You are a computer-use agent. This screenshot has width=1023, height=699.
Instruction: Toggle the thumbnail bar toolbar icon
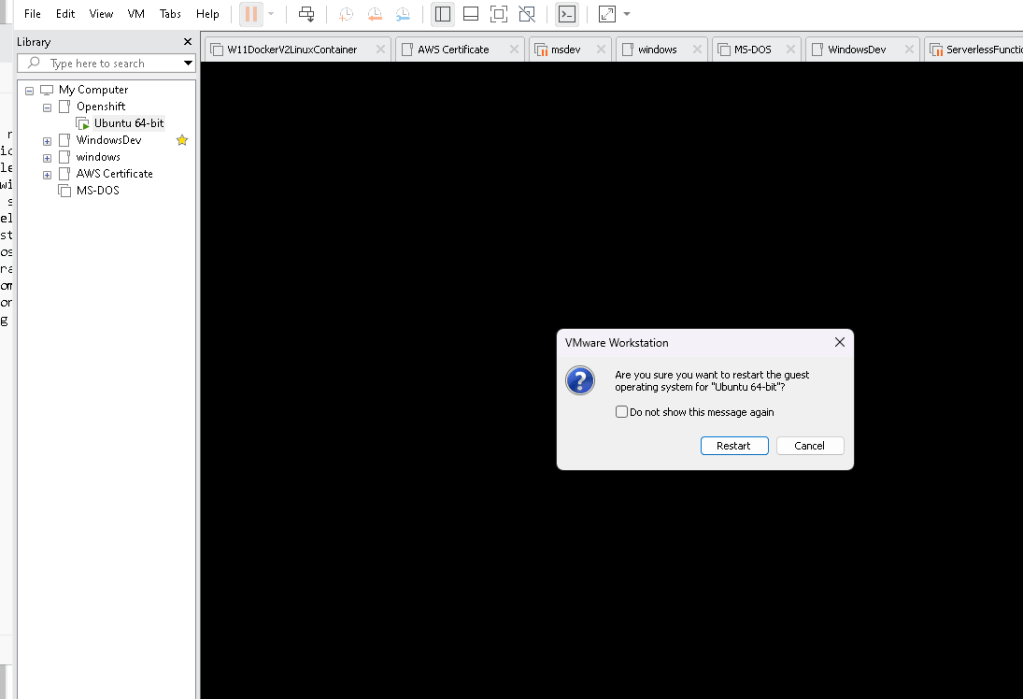point(470,14)
